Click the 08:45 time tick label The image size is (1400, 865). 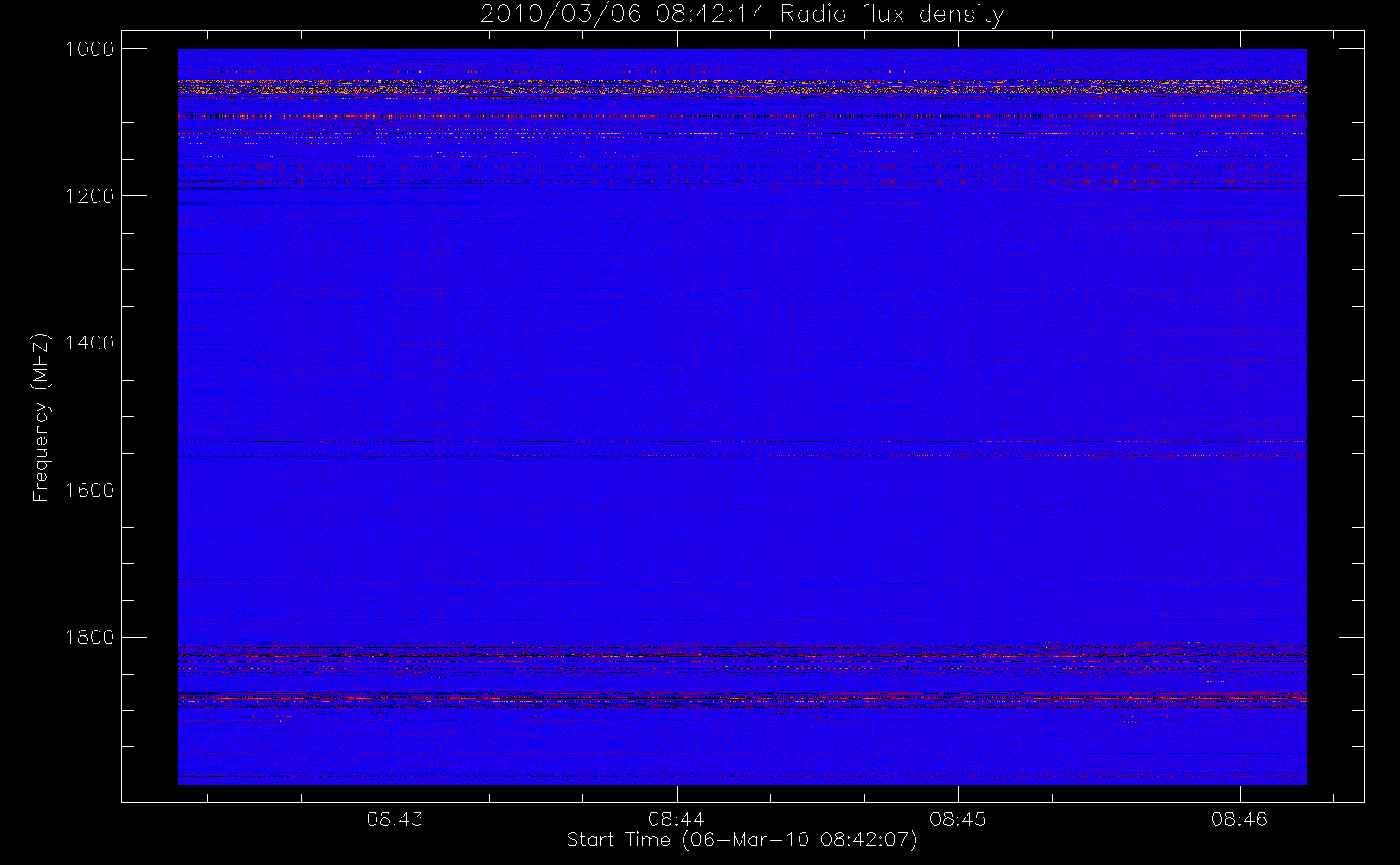958,819
